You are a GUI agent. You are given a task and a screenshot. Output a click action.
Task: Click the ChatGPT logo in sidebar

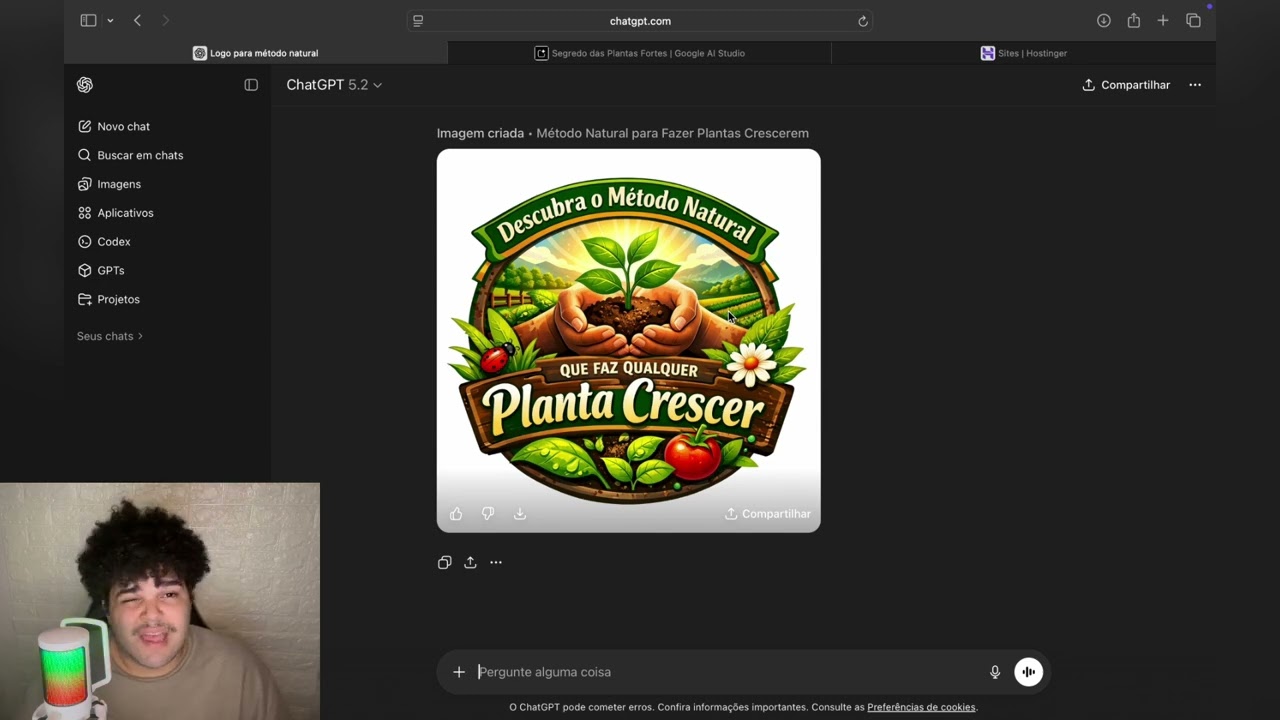pos(85,85)
